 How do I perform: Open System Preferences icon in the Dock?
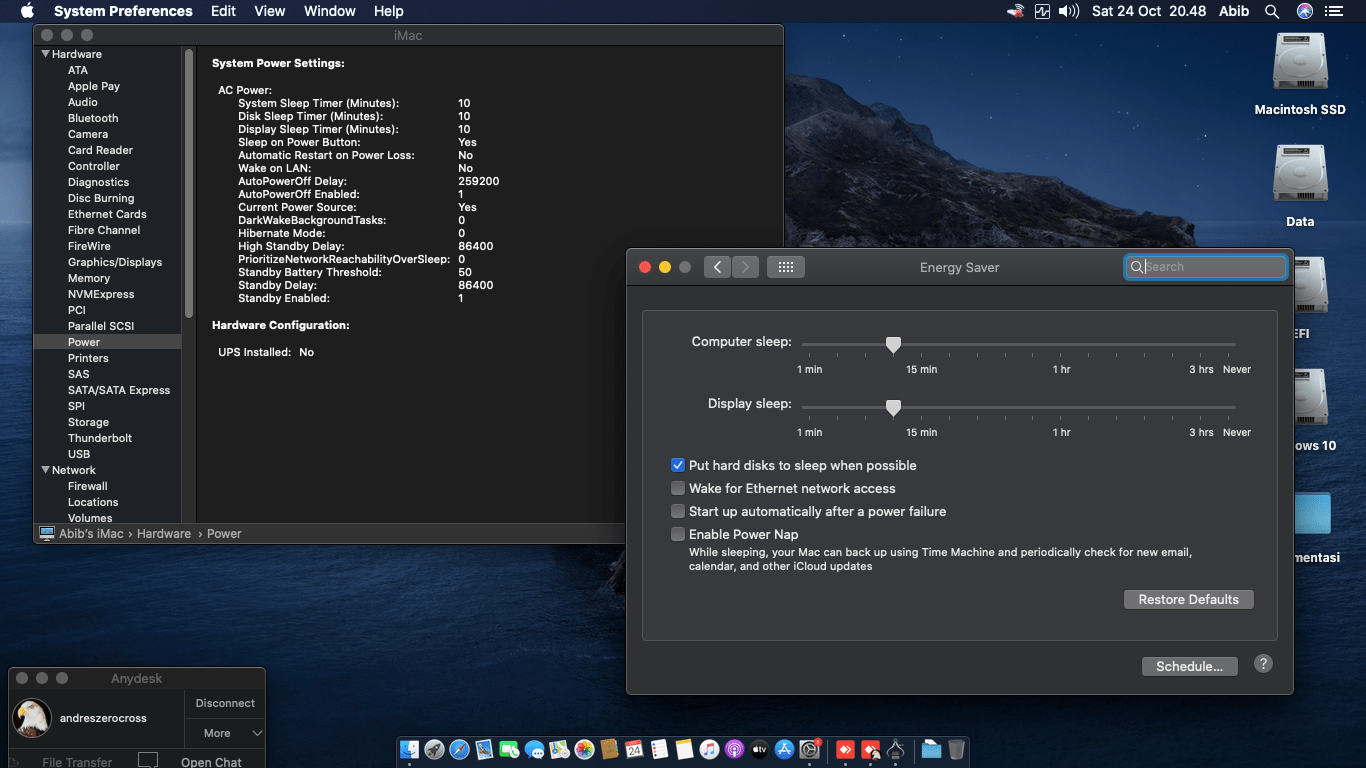[811, 749]
